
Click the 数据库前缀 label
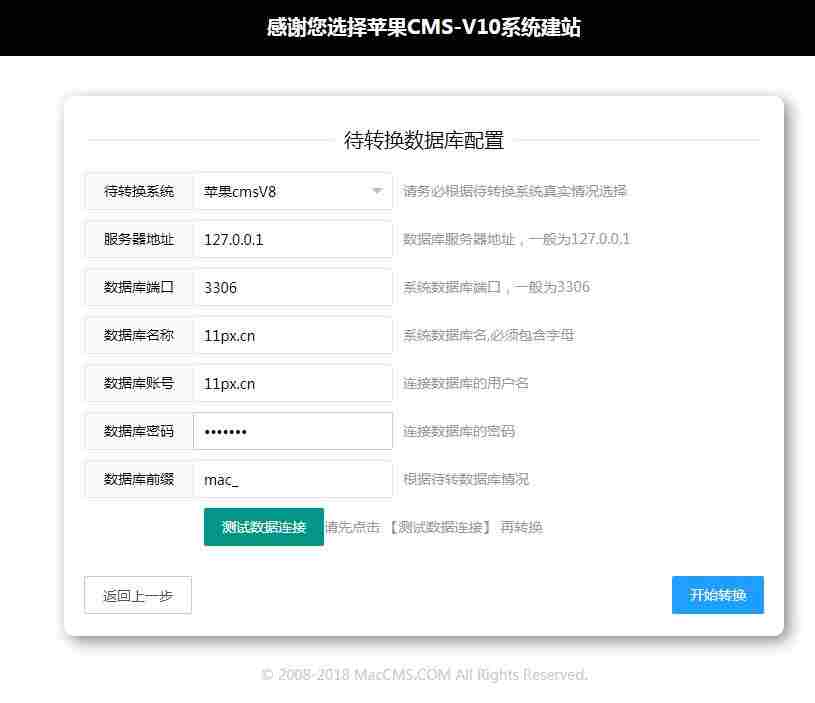[x=139, y=479]
